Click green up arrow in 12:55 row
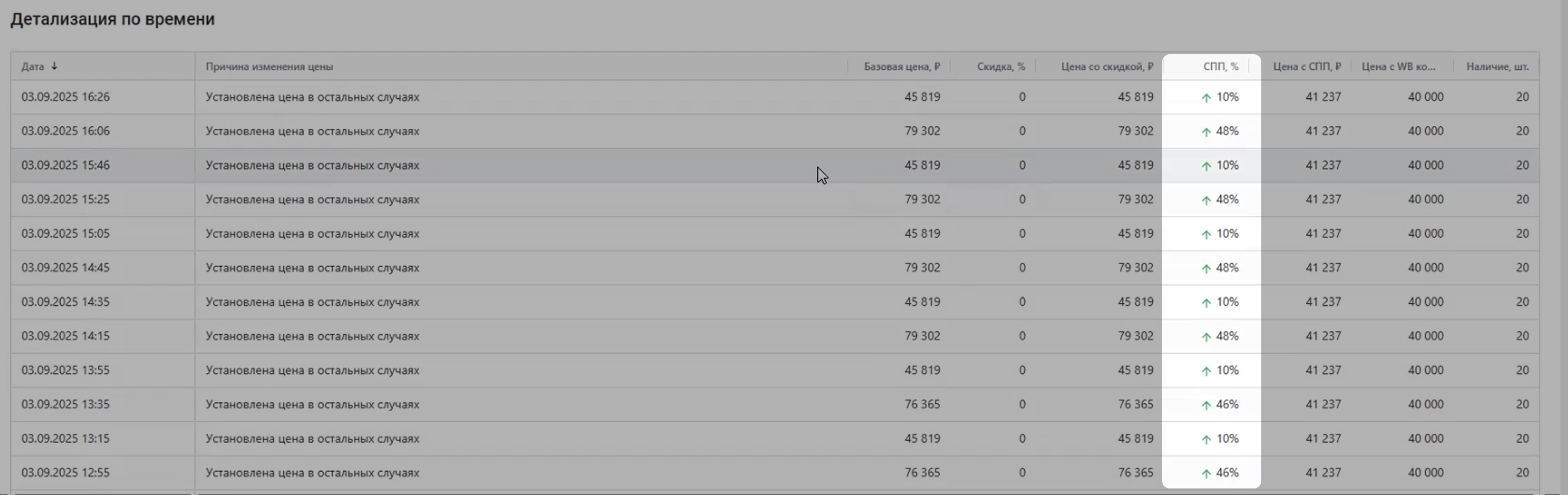The image size is (1568, 495). coord(1206,473)
